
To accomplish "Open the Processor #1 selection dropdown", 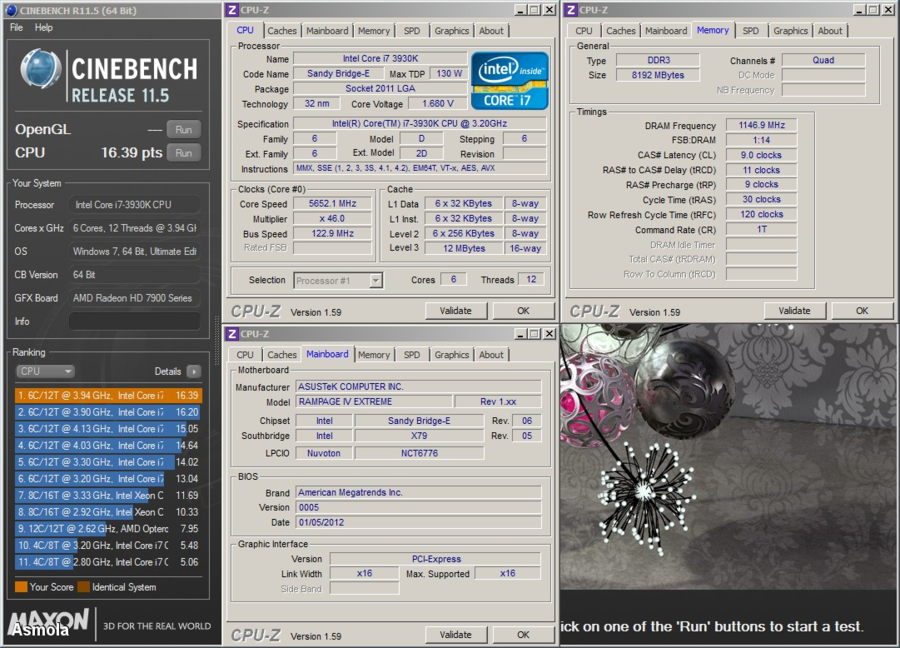I will pyautogui.click(x=338, y=280).
